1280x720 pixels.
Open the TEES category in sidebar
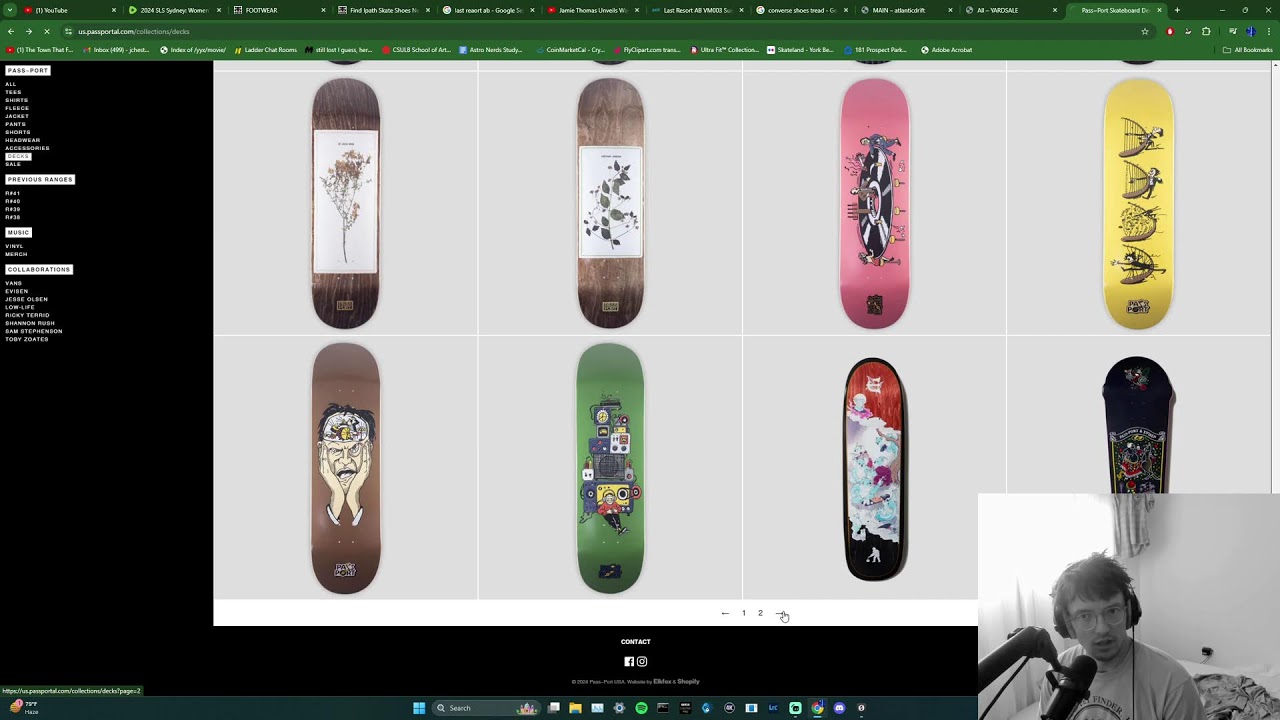(x=13, y=92)
